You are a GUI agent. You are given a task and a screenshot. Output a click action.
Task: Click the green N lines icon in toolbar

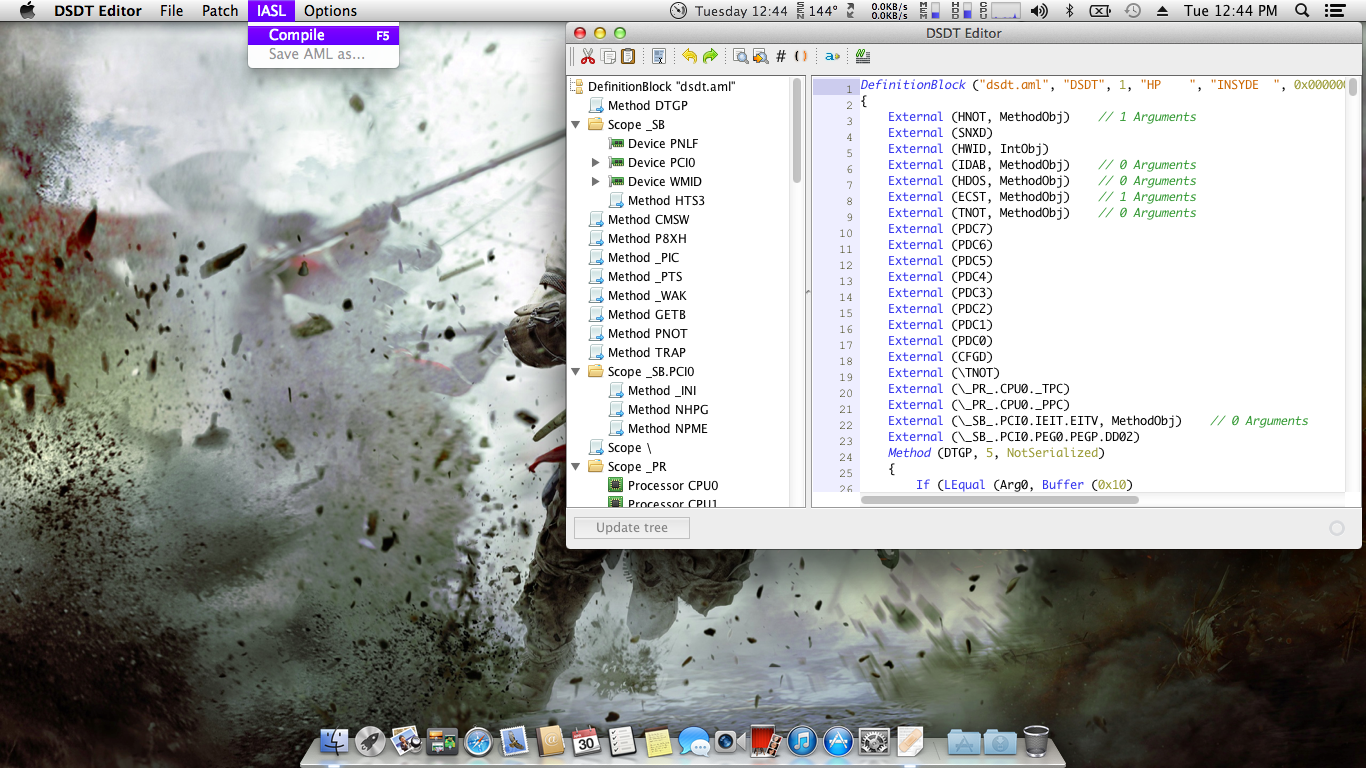(x=862, y=56)
